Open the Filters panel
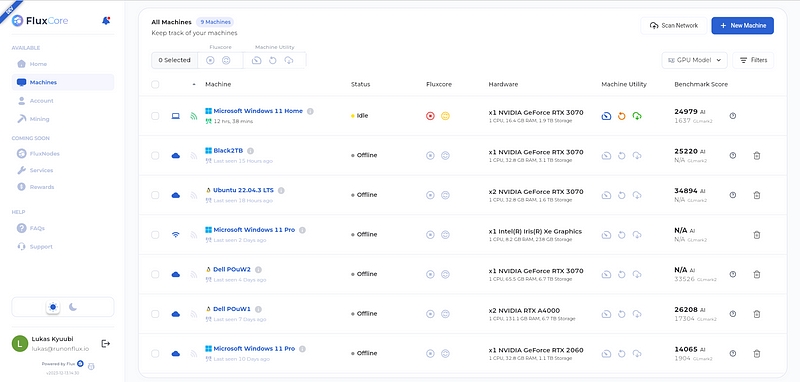Image resolution: width=800 pixels, height=382 pixels. (x=753, y=60)
